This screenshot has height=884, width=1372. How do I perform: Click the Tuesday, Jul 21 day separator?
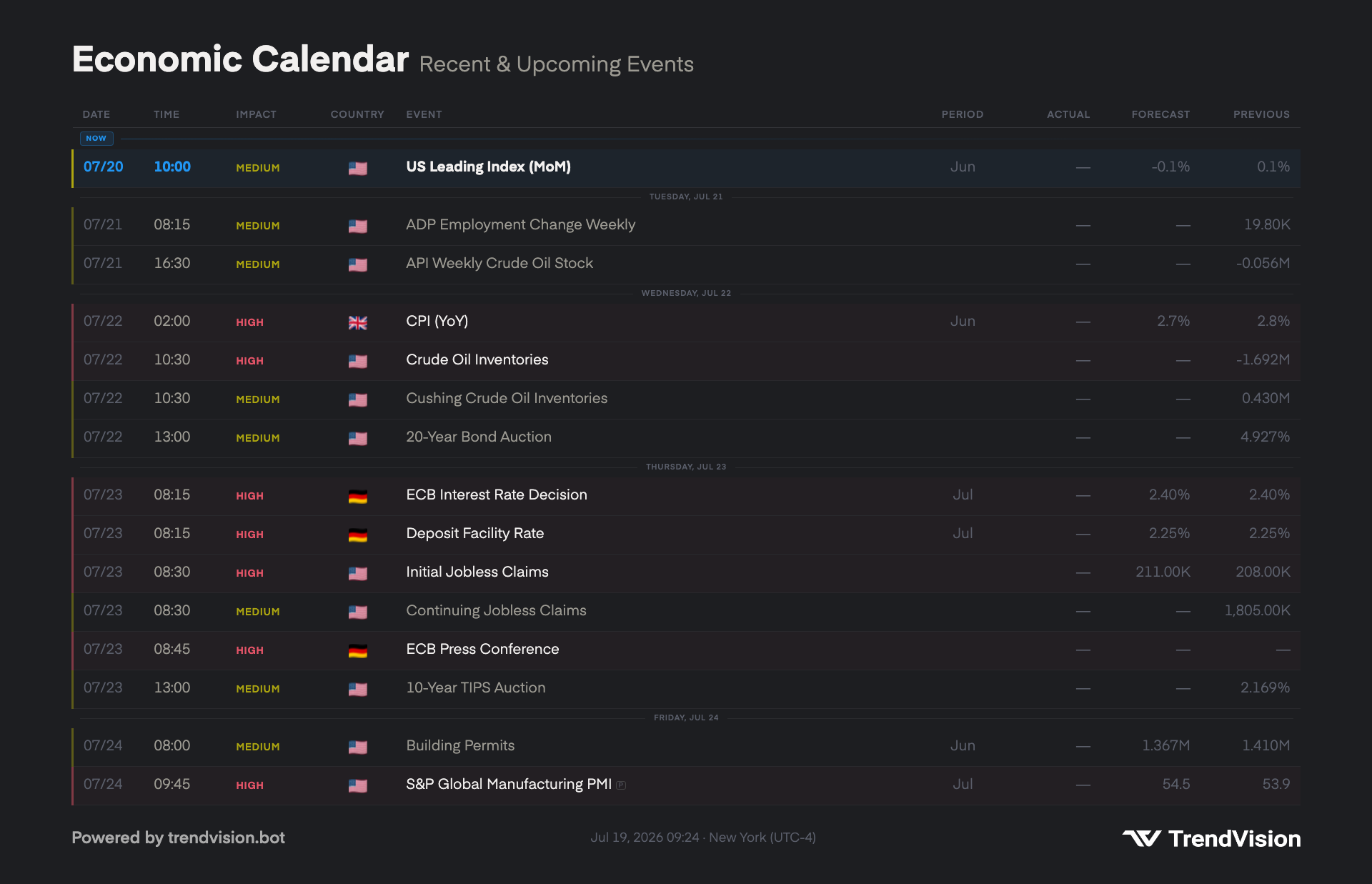tap(686, 197)
